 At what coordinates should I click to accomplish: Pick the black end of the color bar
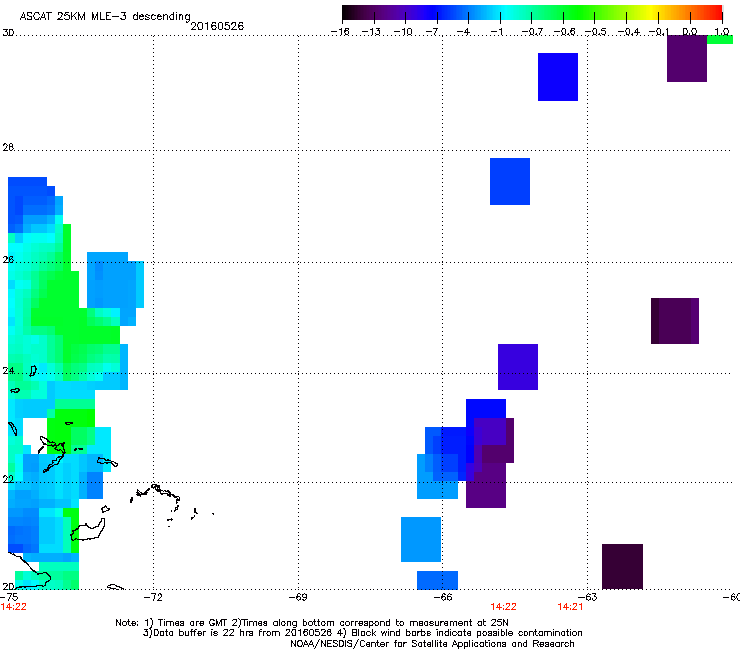point(348,13)
